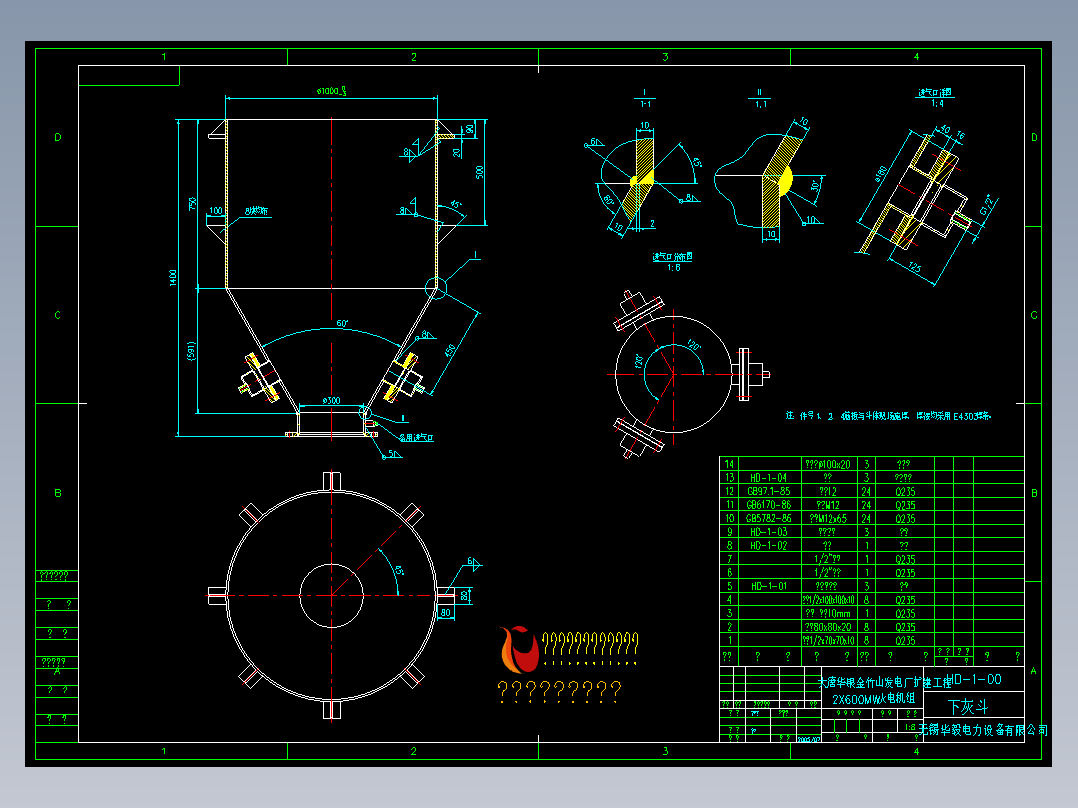This screenshot has height=808, width=1078.
Task: Click the 750 vertical dimension
Action: [x=192, y=204]
